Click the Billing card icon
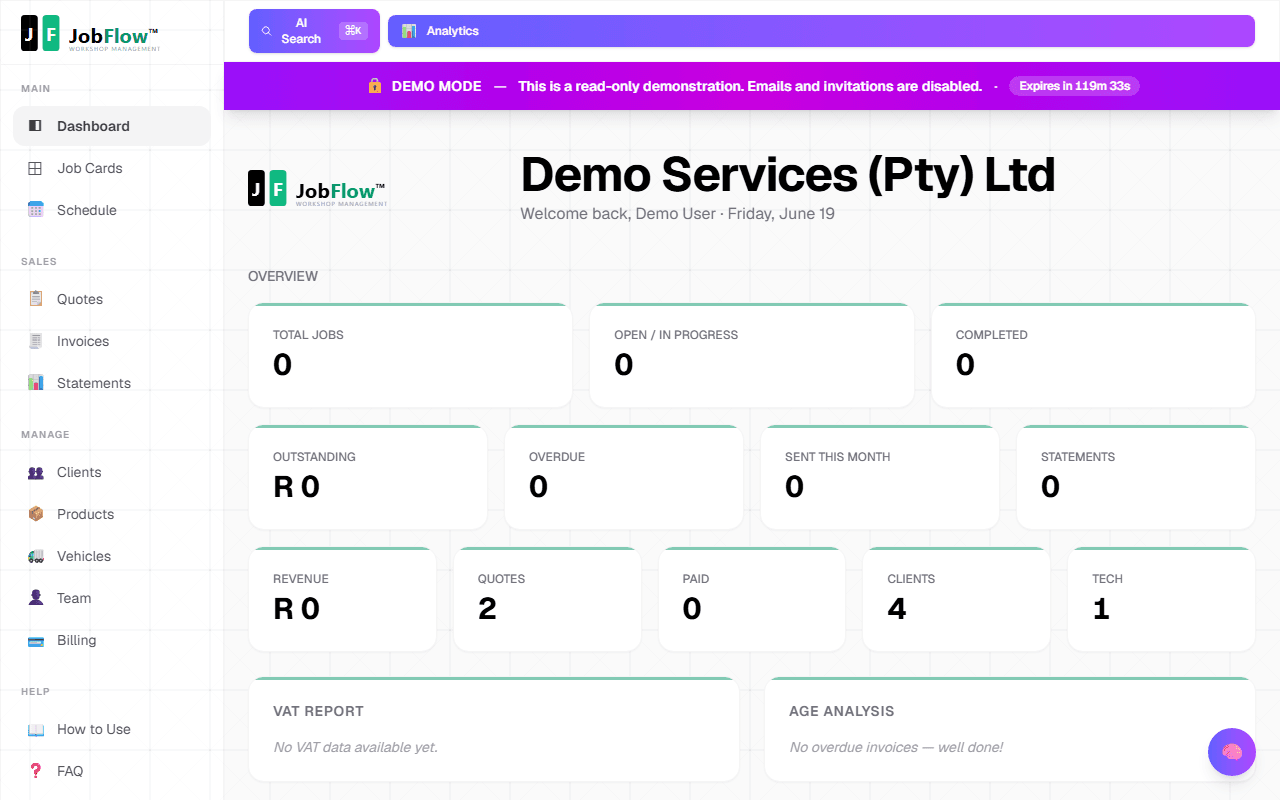This screenshot has width=1280, height=800. (x=35, y=640)
